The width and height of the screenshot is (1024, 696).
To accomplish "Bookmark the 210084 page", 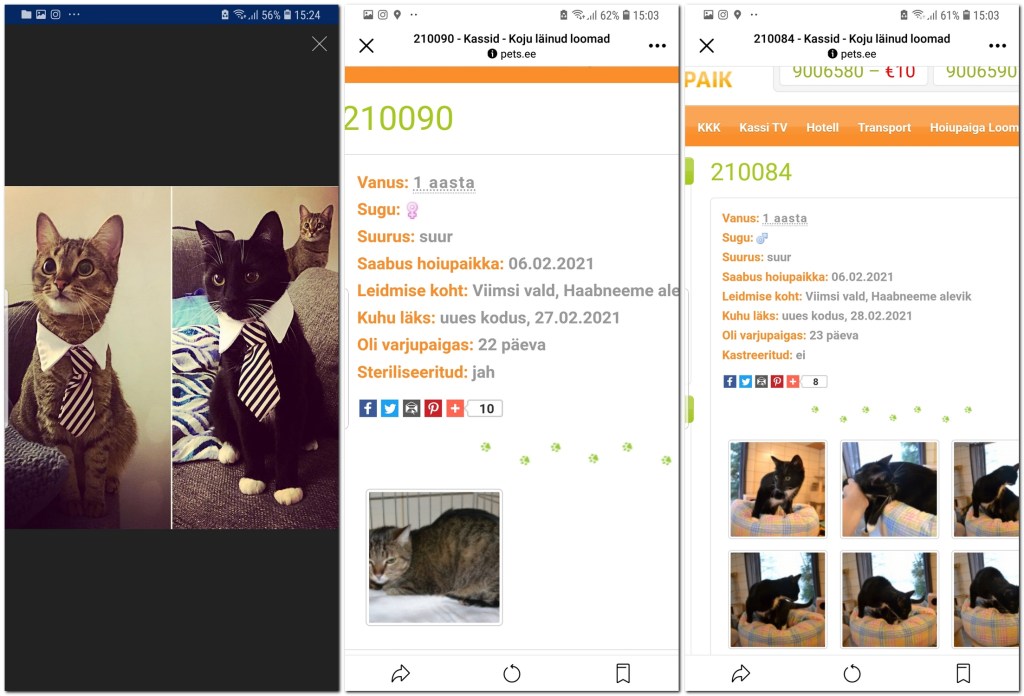I will (963, 673).
